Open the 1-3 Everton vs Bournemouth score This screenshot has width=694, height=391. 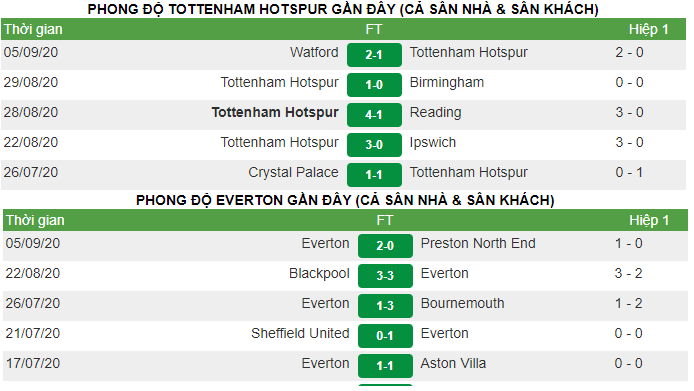coord(385,306)
